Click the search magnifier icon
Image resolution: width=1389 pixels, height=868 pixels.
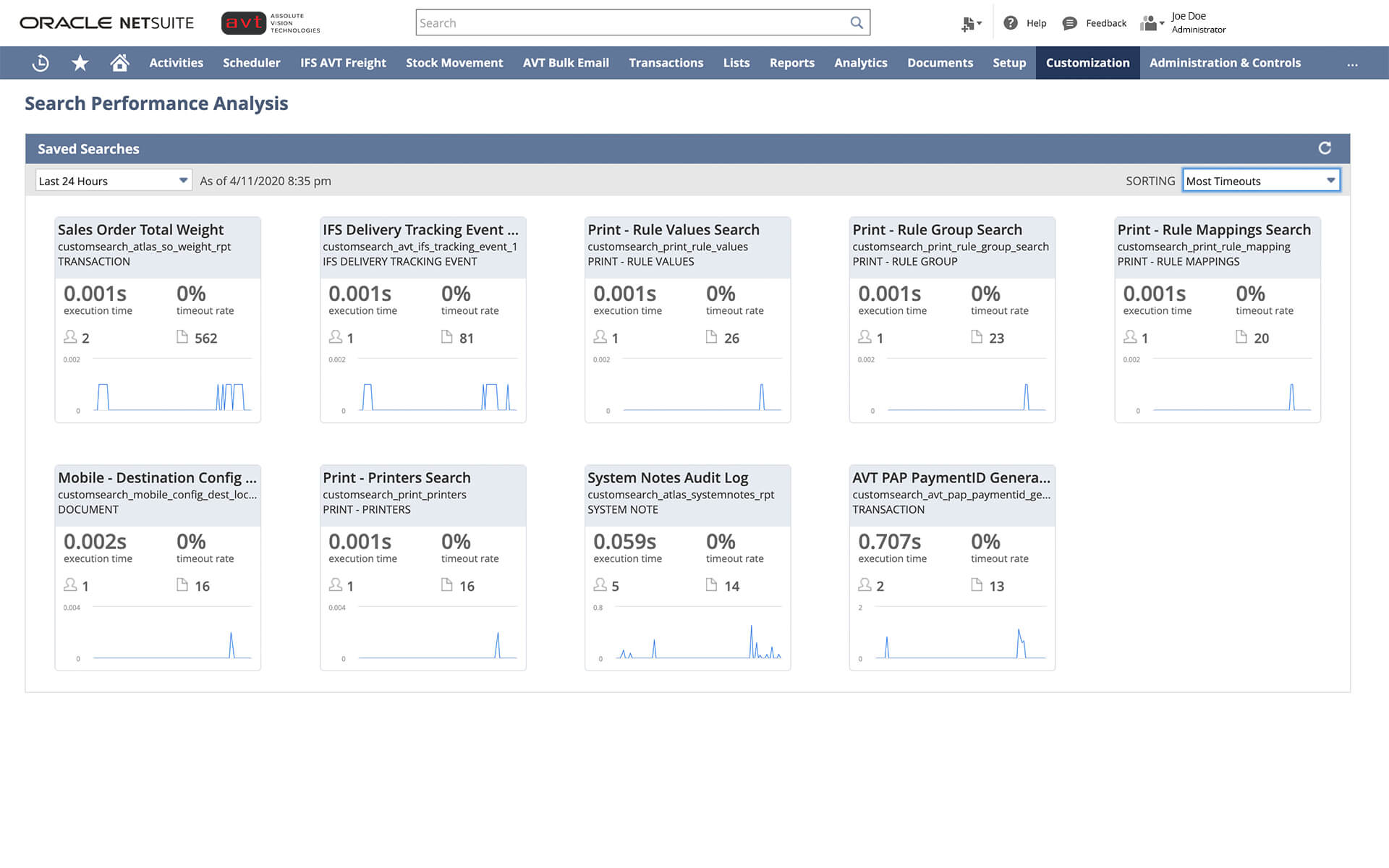pos(857,22)
